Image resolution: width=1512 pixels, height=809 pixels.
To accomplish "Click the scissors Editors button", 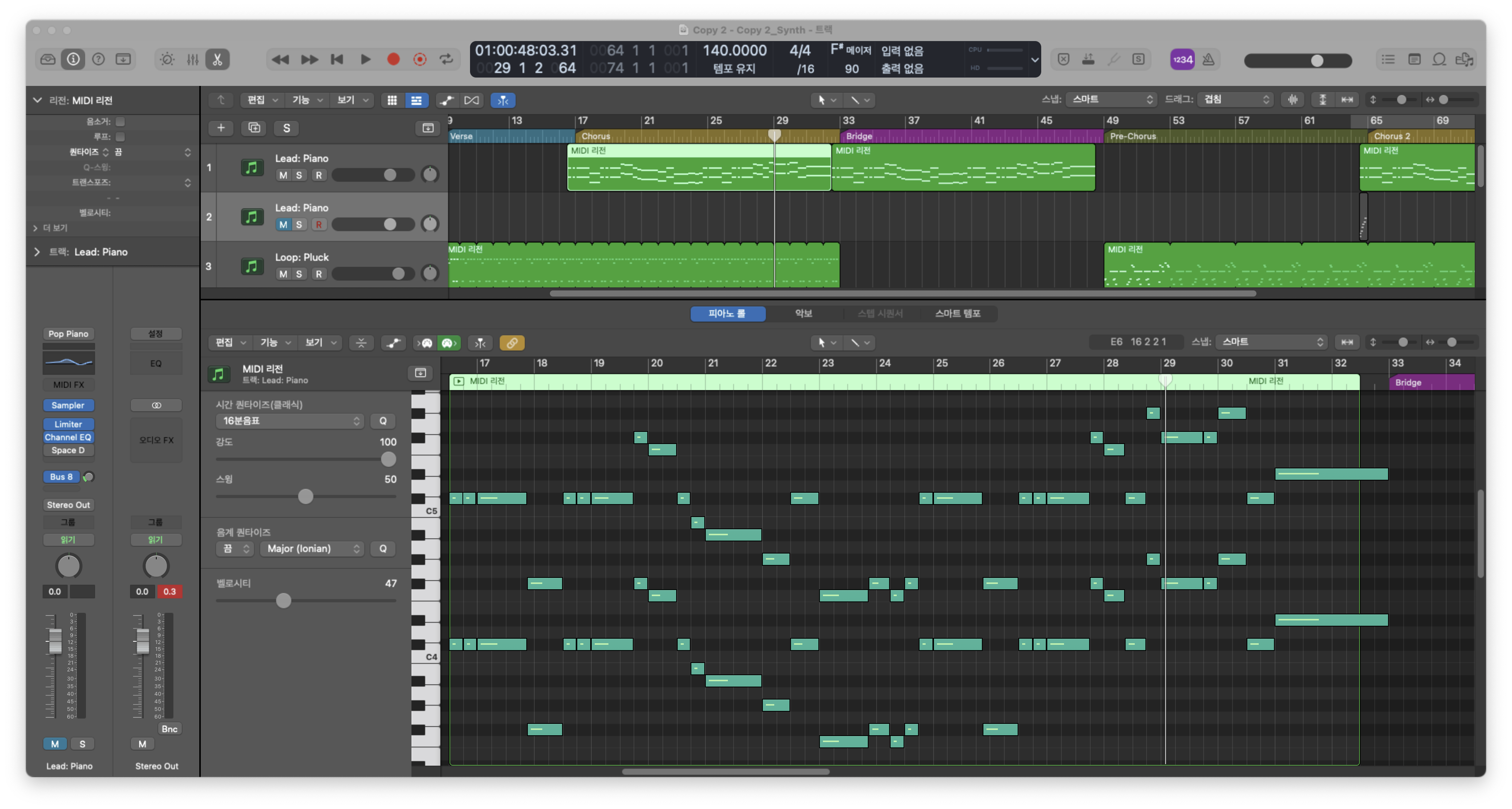I will point(217,59).
